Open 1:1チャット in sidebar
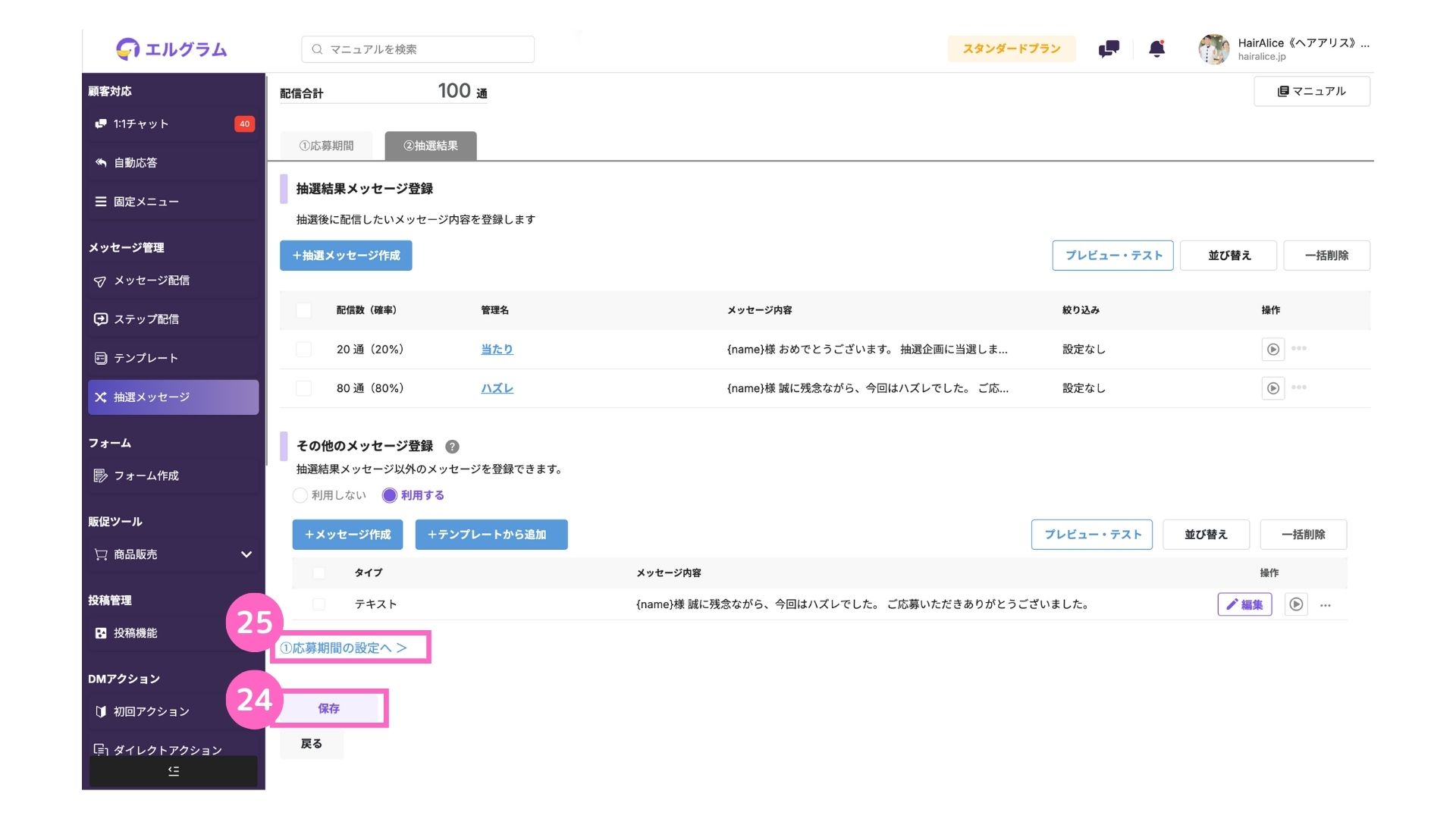The width and height of the screenshot is (1456, 819). (173, 124)
